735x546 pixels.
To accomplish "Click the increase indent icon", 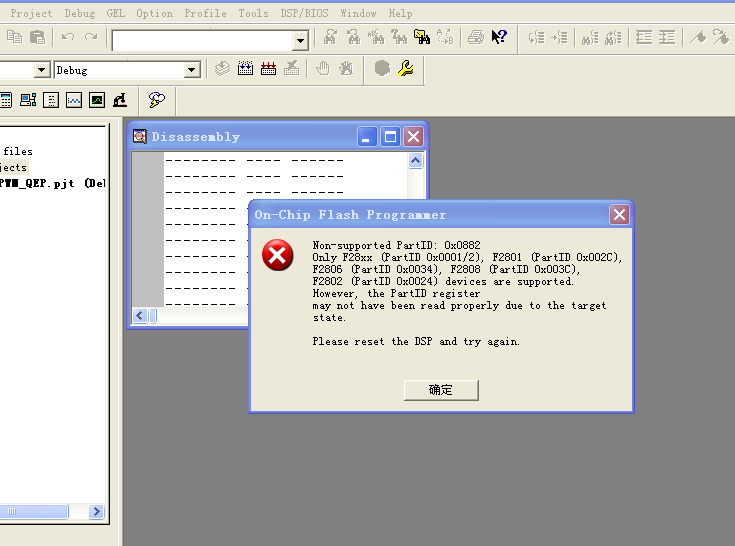I will pyautogui.click(x=667, y=37).
